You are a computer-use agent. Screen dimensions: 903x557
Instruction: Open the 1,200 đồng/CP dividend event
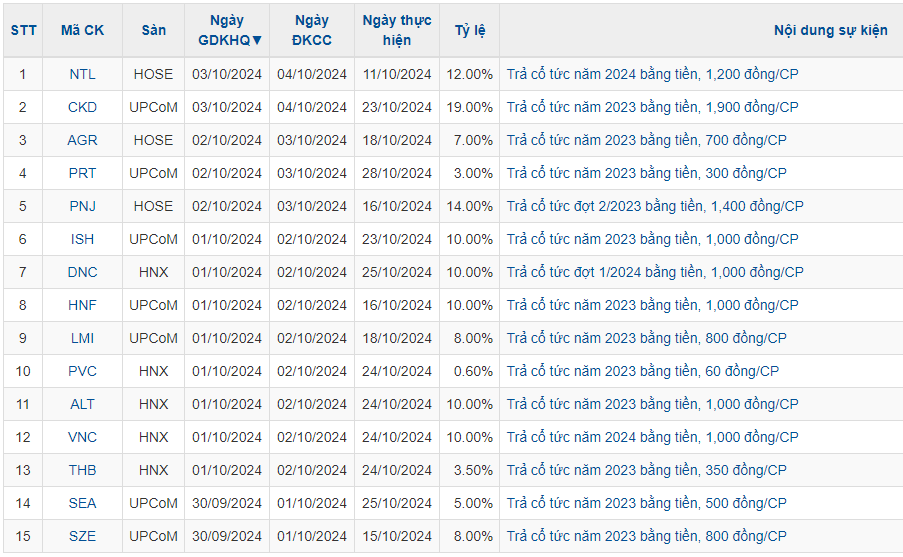coord(652,74)
